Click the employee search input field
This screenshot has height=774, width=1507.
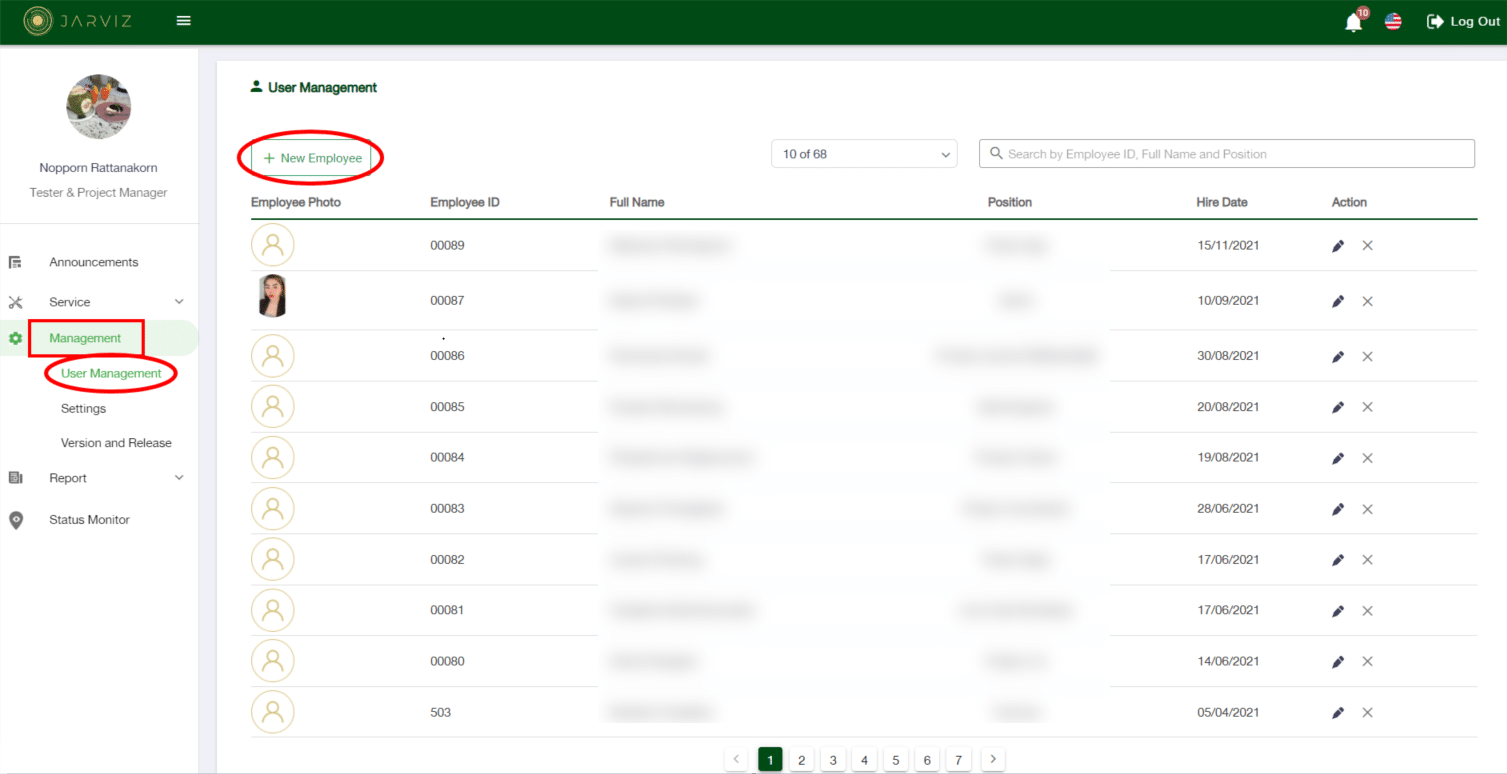click(x=1226, y=154)
